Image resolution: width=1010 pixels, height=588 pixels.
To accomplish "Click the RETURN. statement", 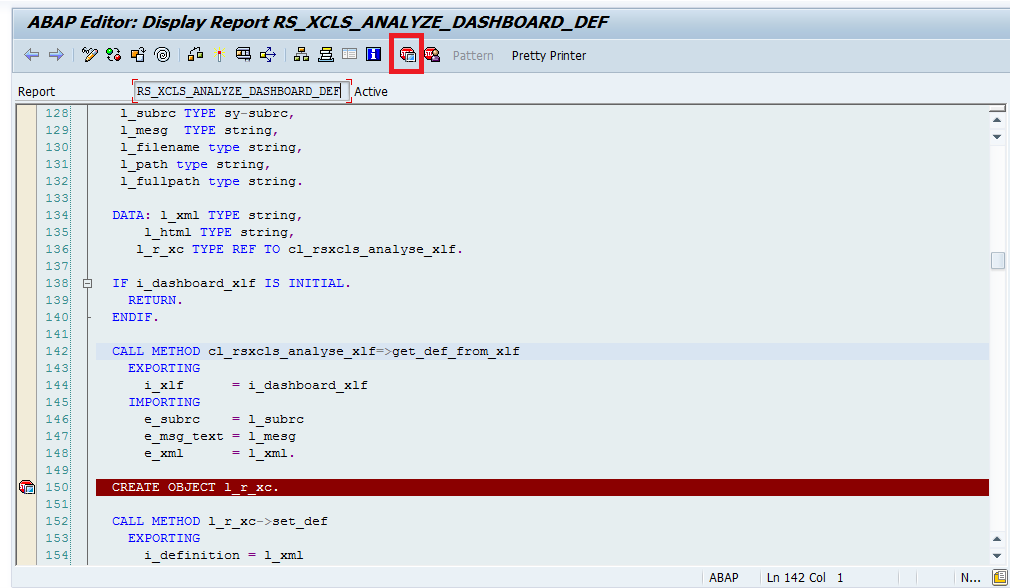I will pos(155,300).
